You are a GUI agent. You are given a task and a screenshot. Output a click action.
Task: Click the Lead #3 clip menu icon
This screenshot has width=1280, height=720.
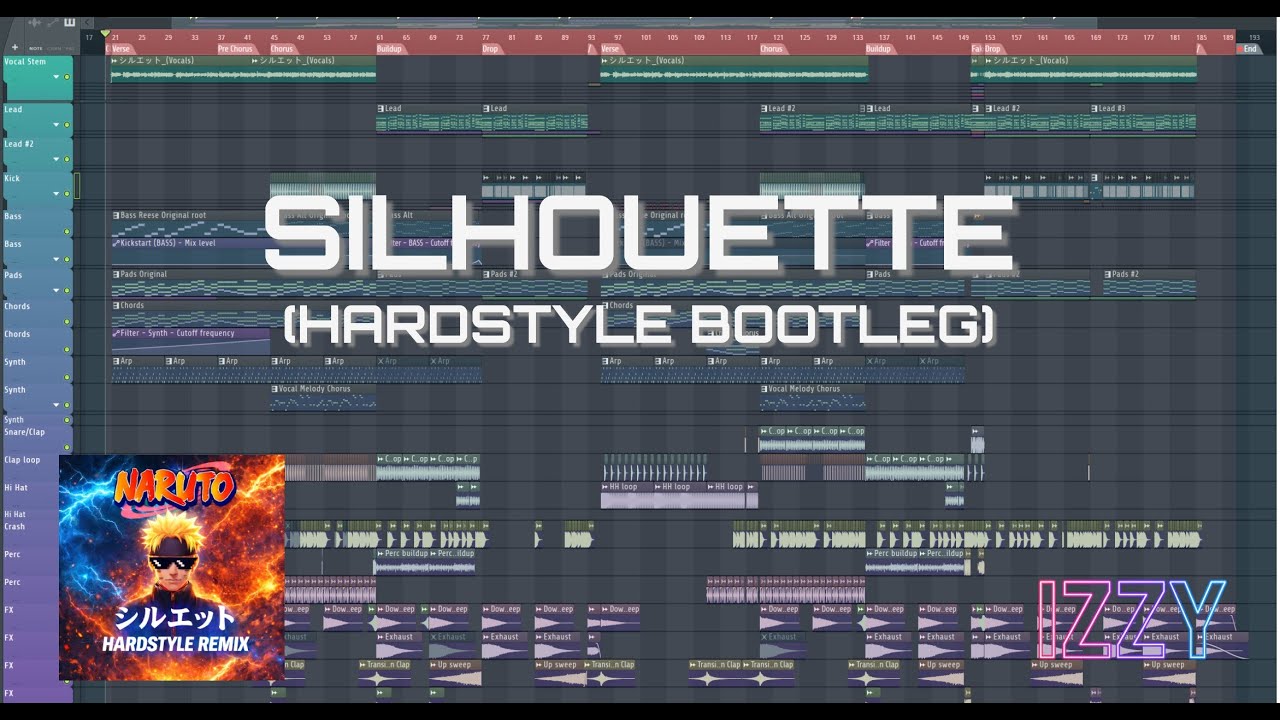click(x=1096, y=108)
